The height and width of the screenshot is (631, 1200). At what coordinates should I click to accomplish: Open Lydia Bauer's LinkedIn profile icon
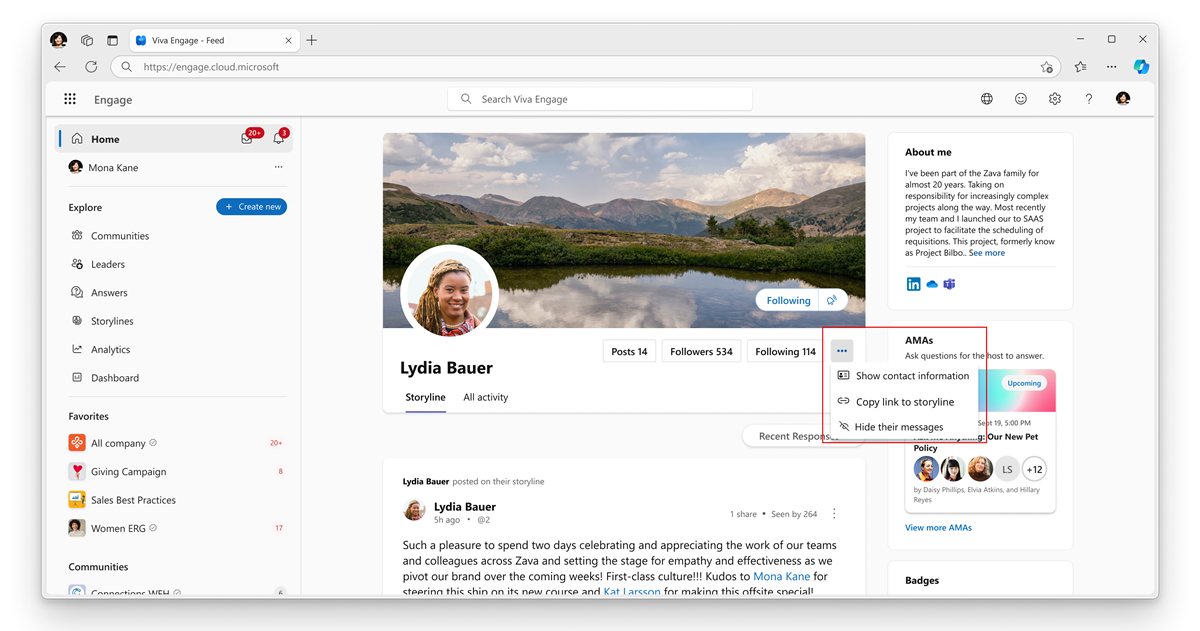[913, 284]
